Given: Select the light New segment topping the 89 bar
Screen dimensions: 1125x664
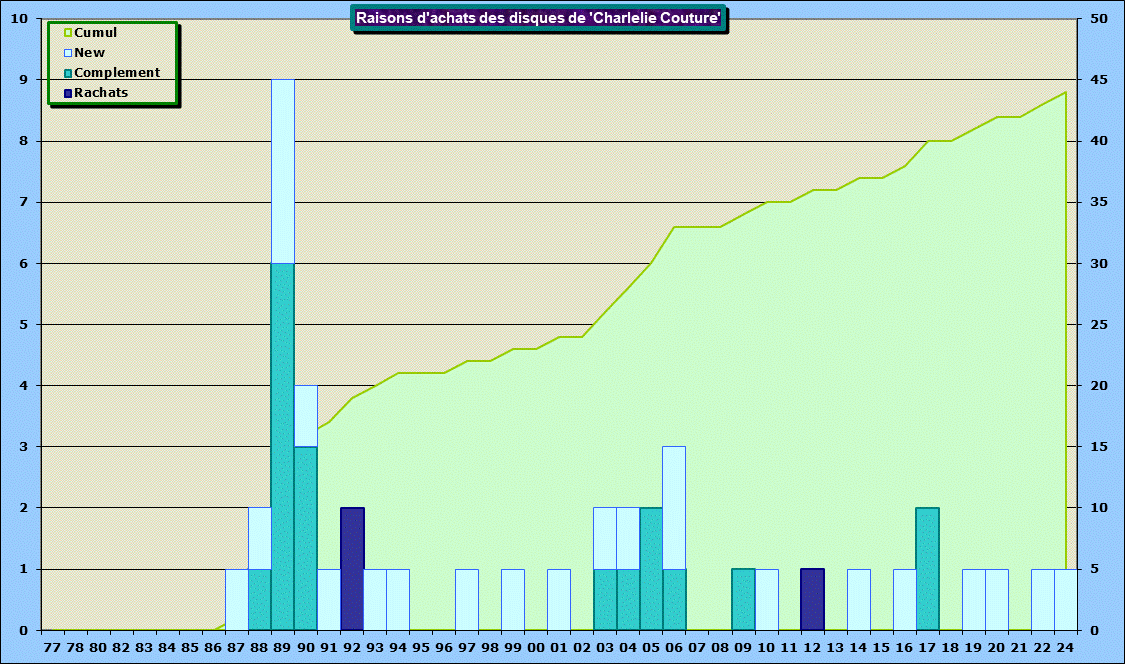Looking at the screenshot, I should pyautogui.click(x=283, y=172).
